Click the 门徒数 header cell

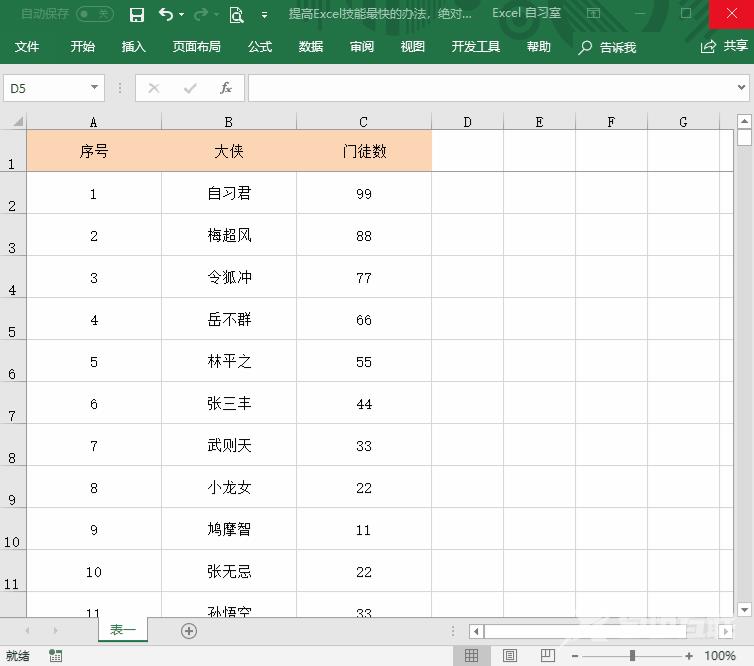tap(364, 151)
